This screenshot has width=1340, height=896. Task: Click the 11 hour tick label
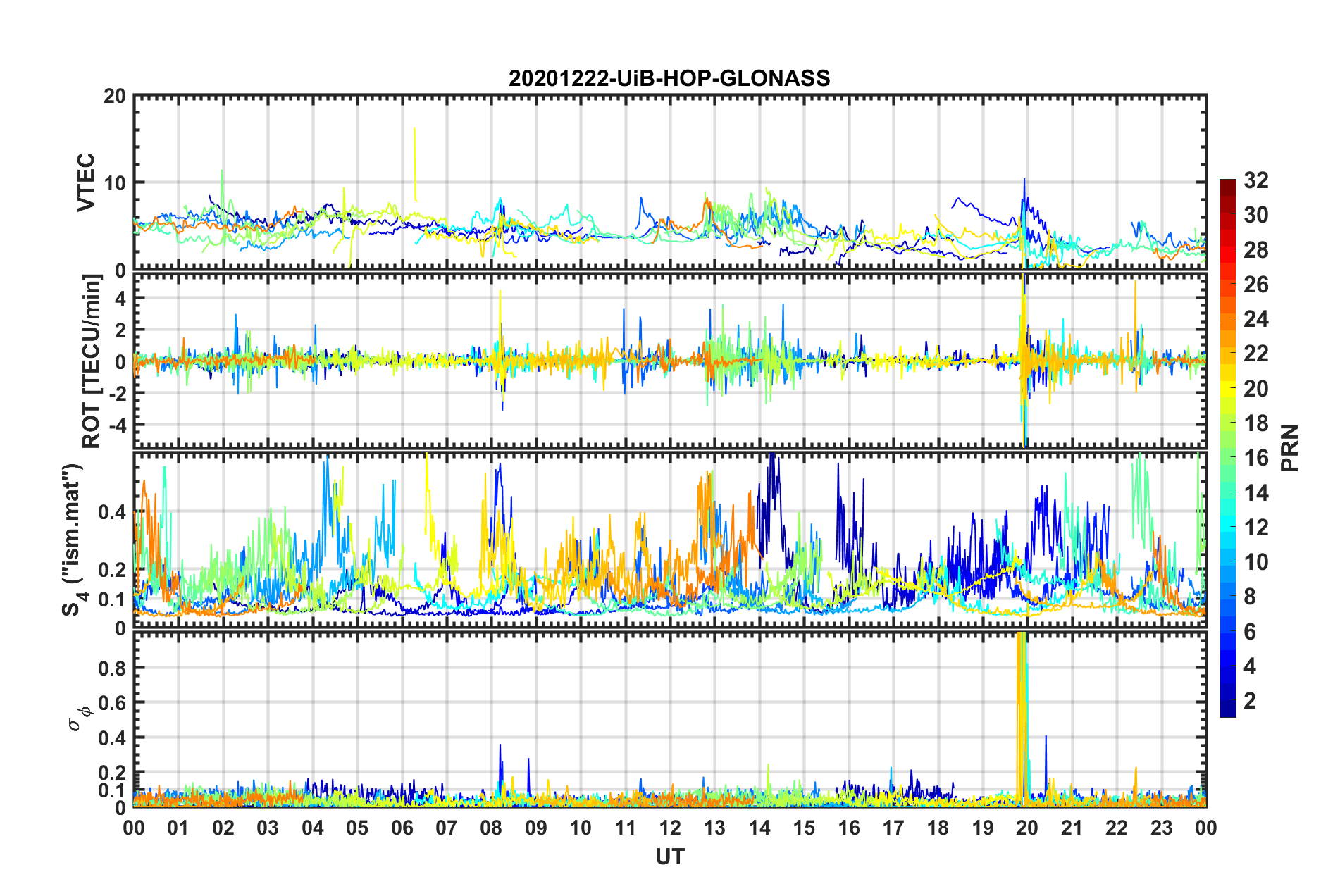click(x=626, y=828)
